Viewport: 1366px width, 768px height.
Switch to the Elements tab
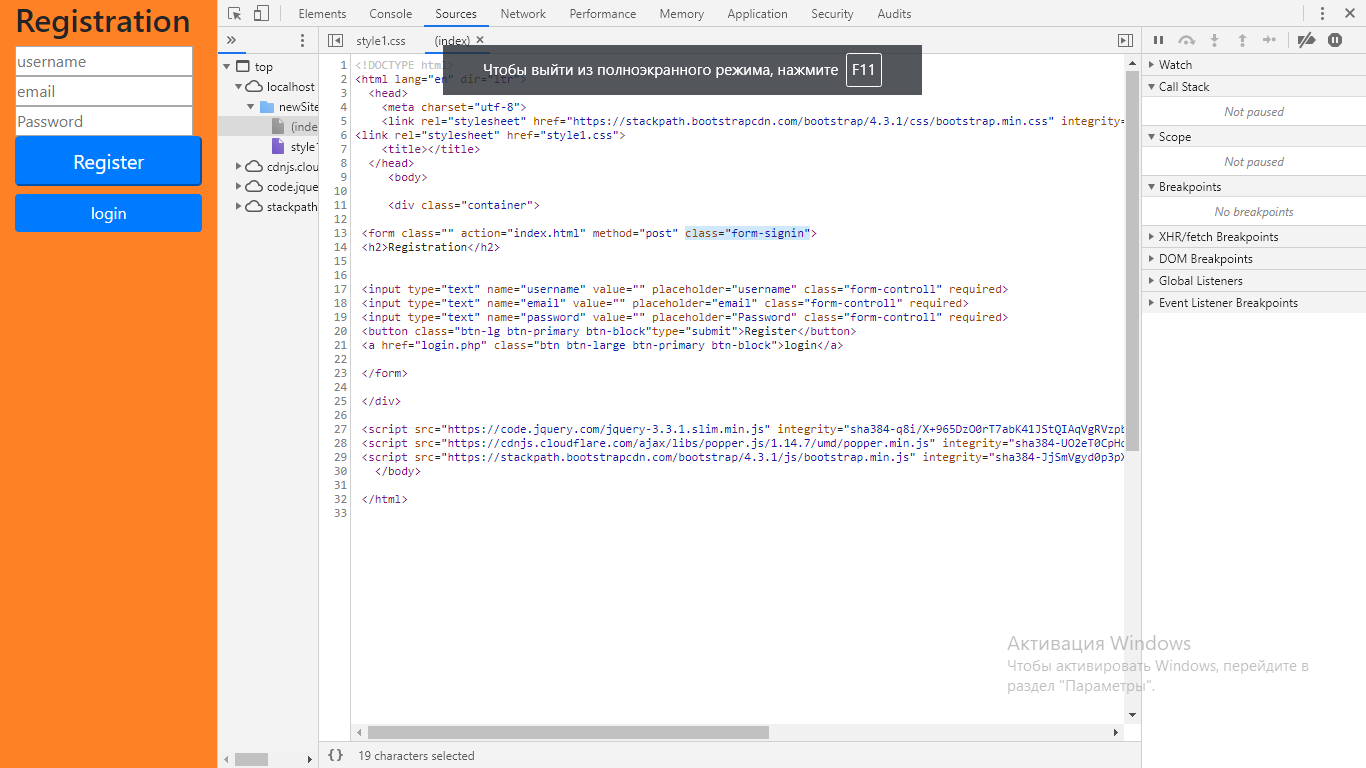tap(322, 14)
